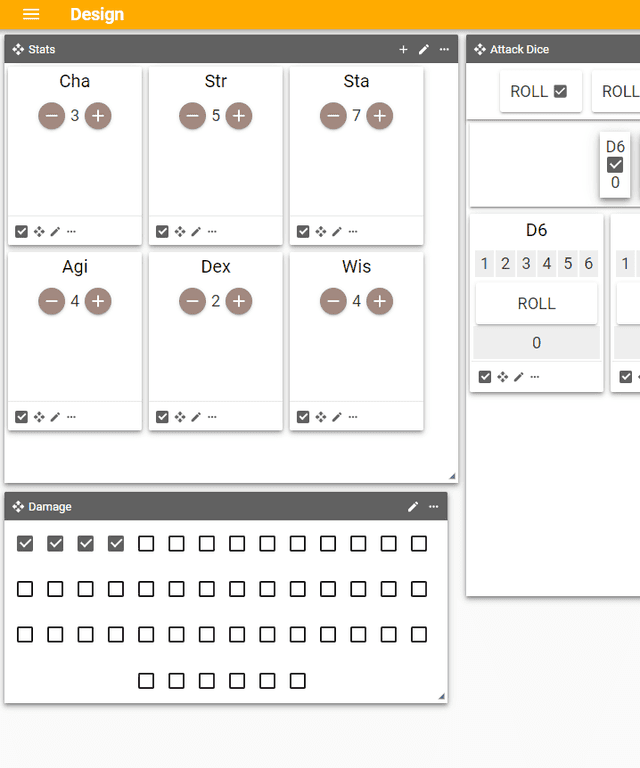Open the more options menu in Stats header
Viewport: 640px width, 768px height.
pos(444,49)
